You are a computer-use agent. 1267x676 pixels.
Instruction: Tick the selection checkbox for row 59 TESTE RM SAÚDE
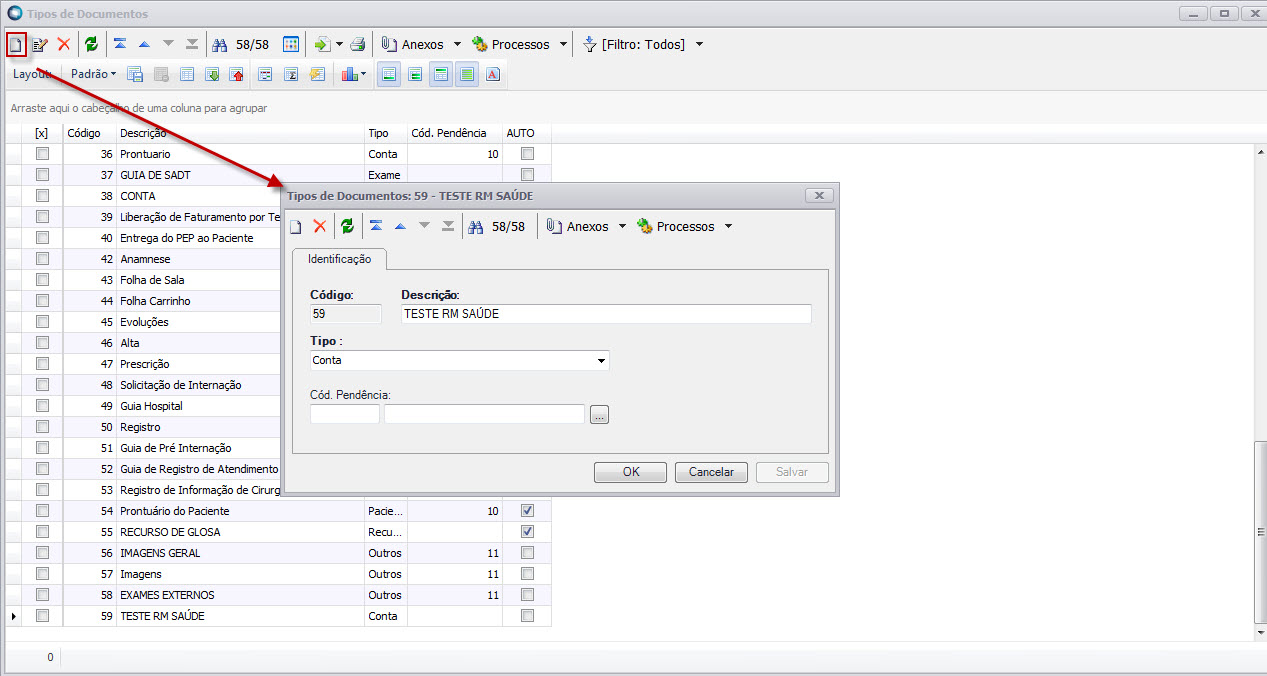coord(42,616)
